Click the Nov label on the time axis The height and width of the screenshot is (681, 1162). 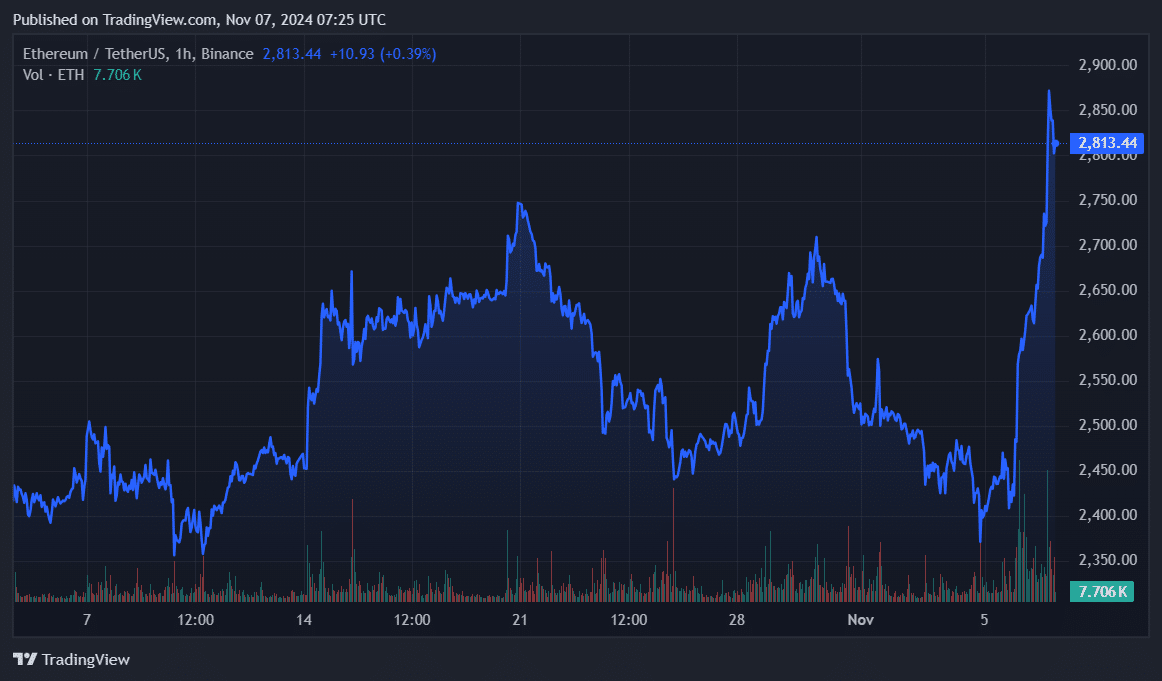coord(860,620)
